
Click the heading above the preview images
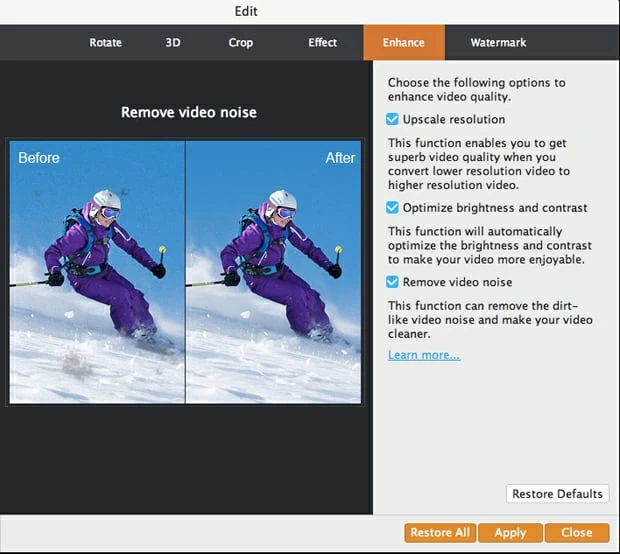[189, 112]
